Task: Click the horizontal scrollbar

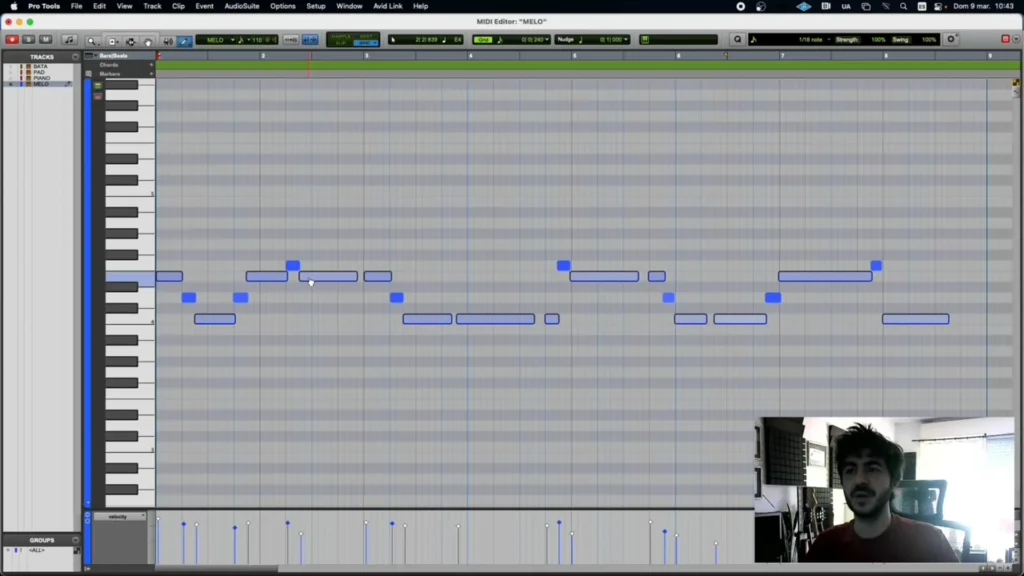Action: coord(217,569)
